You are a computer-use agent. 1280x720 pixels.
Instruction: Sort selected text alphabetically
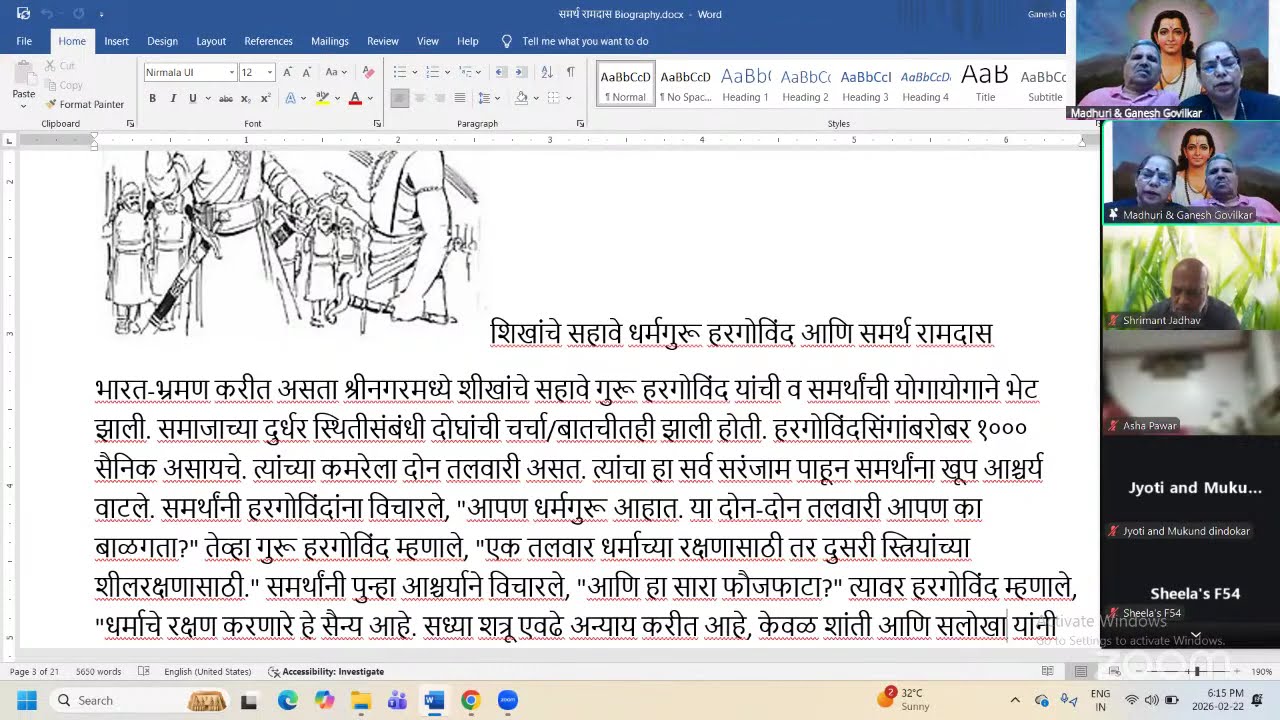pos(547,72)
